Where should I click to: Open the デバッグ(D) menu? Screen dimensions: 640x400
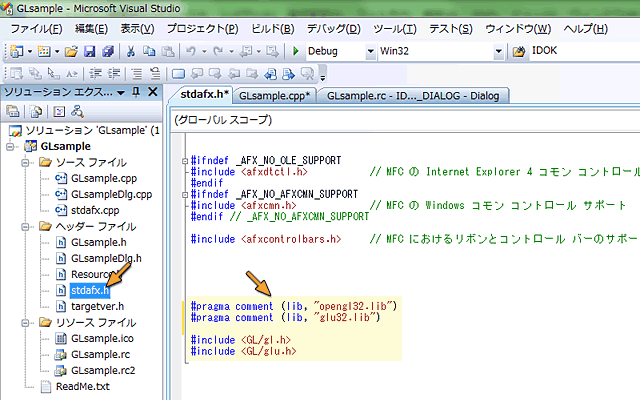pos(333,29)
